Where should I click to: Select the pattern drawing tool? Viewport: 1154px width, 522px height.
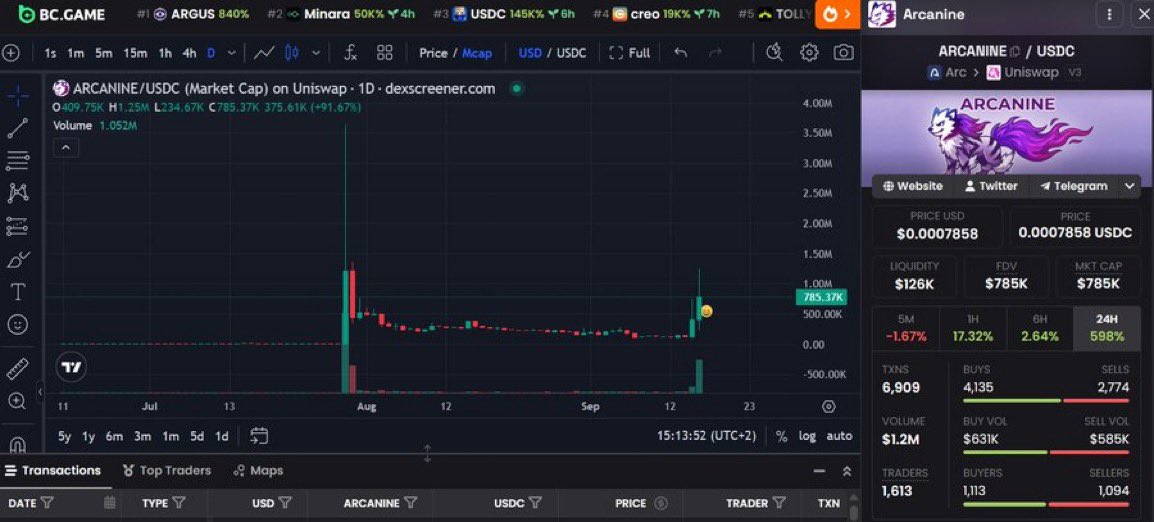point(18,193)
